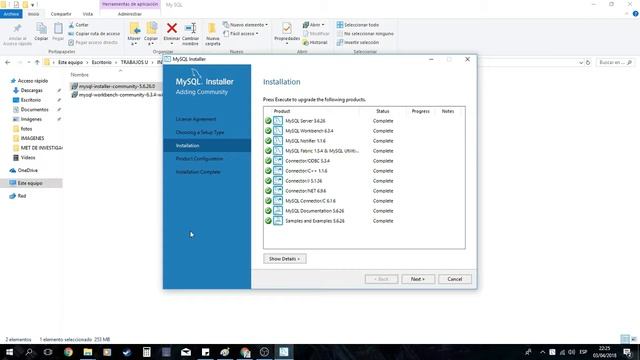Open the Nuevo elemento dropdown
640x360 pixels.
click(246, 25)
